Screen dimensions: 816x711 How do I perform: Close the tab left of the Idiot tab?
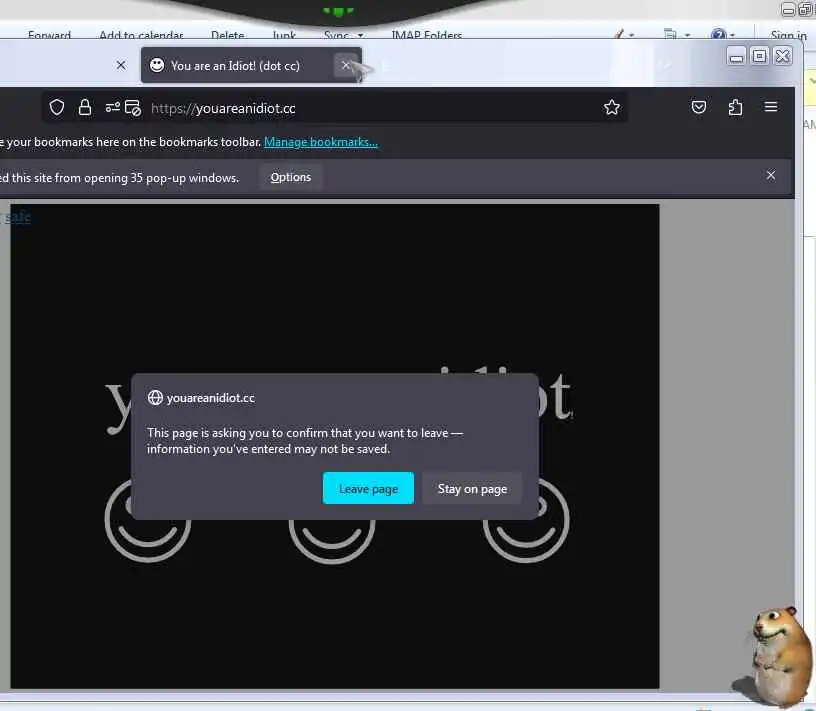coord(121,66)
